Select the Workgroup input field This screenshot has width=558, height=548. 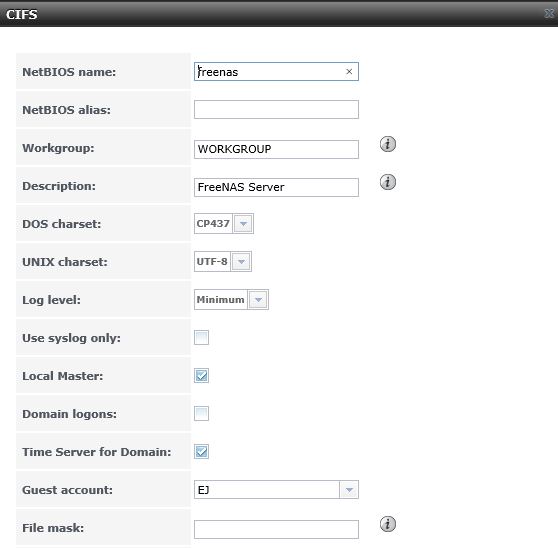[x=276, y=149]
